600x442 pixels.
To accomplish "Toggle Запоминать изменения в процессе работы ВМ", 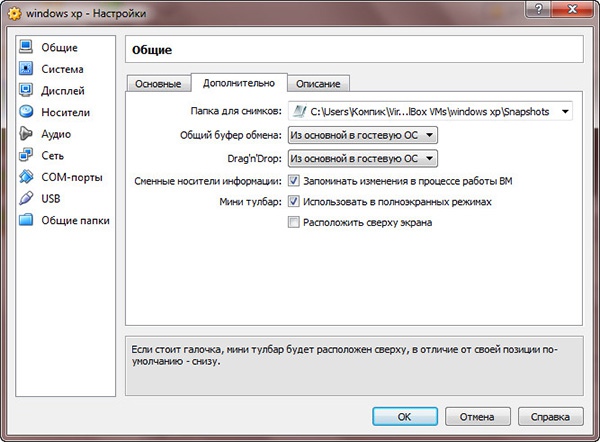I will pos(294,181).
